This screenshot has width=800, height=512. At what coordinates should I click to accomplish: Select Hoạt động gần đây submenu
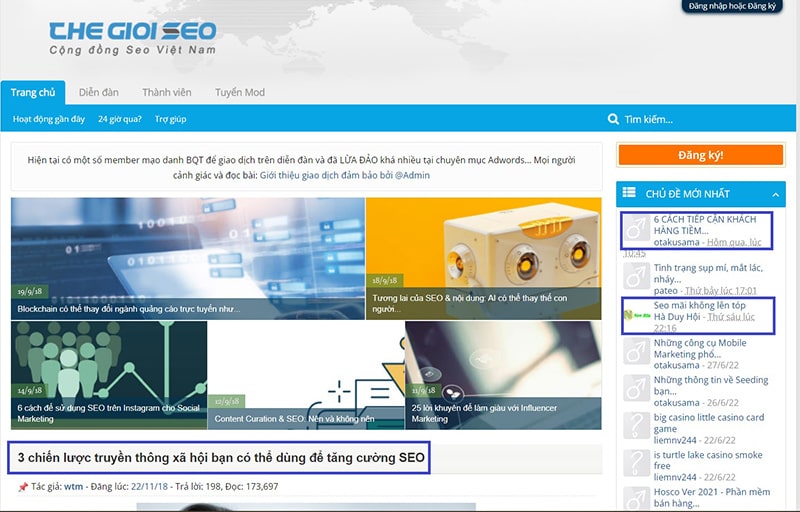pos(49,119)
